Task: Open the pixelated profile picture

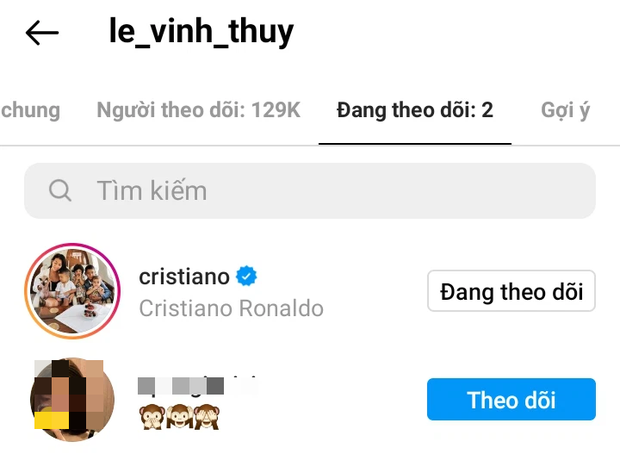Action: [72, 399]
